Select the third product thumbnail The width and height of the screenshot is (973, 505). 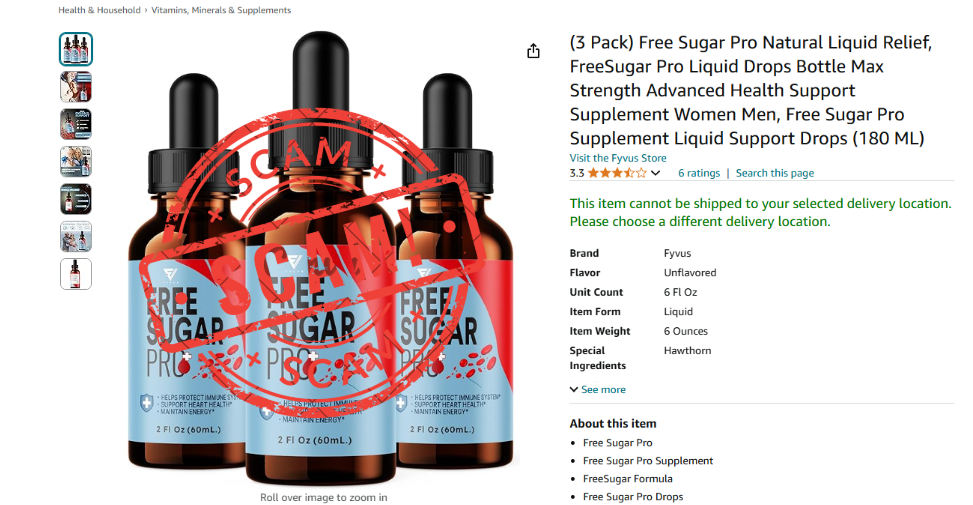point(76,124)
